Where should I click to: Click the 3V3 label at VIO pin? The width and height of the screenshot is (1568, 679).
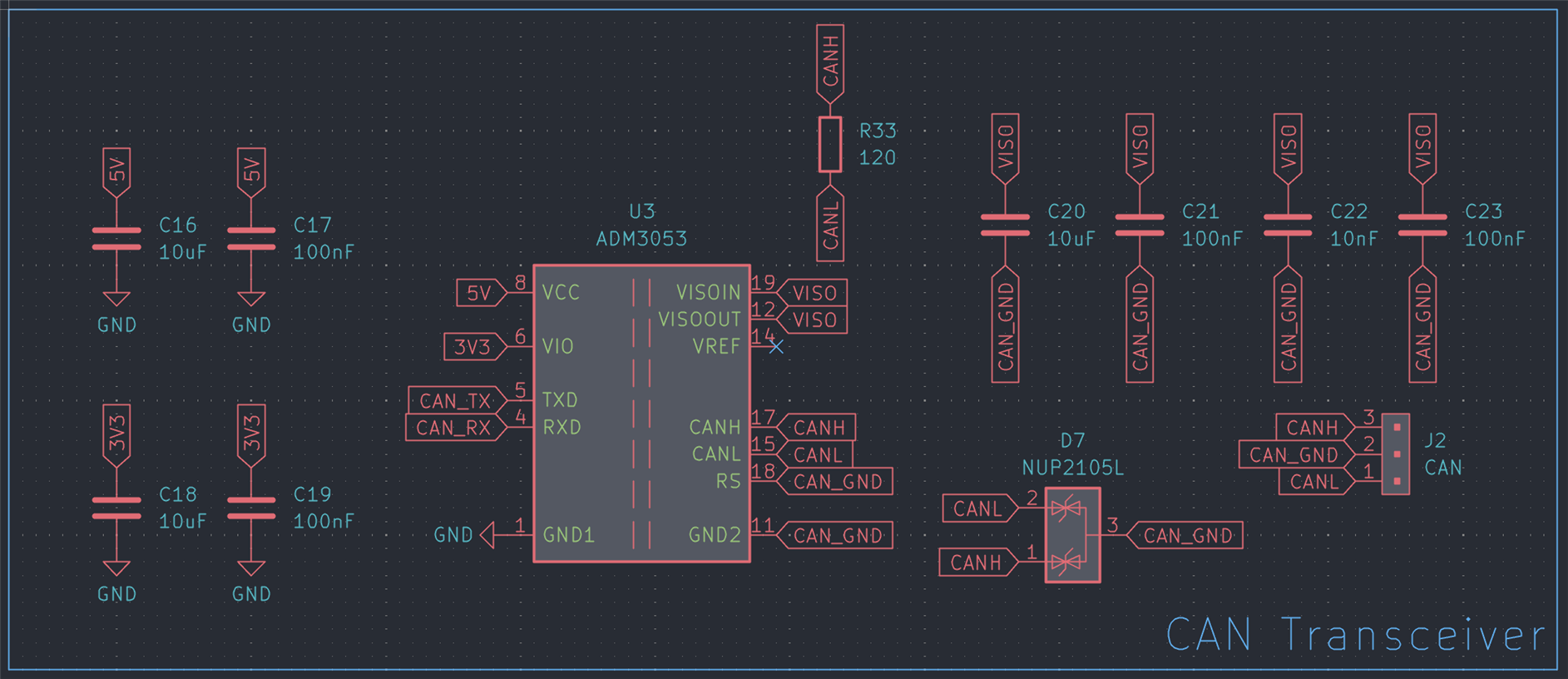[475, 347]
